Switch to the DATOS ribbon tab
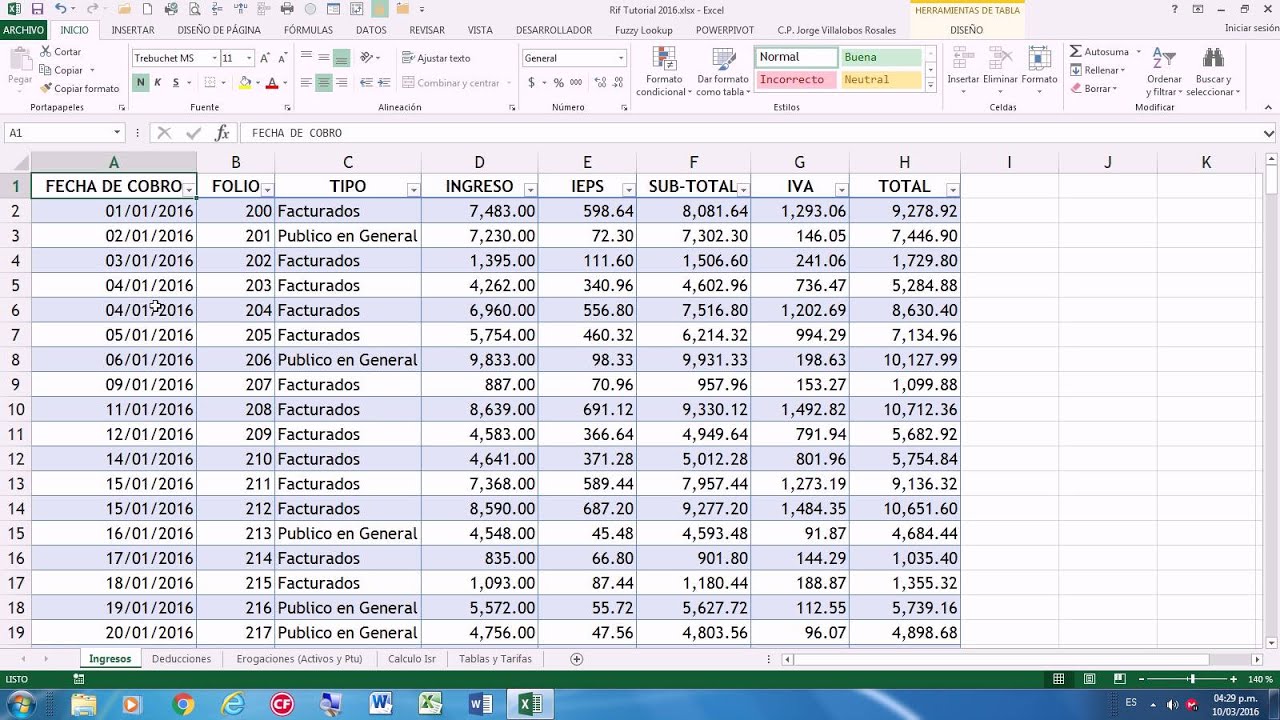1280x720 pixels. coord(371,30)
